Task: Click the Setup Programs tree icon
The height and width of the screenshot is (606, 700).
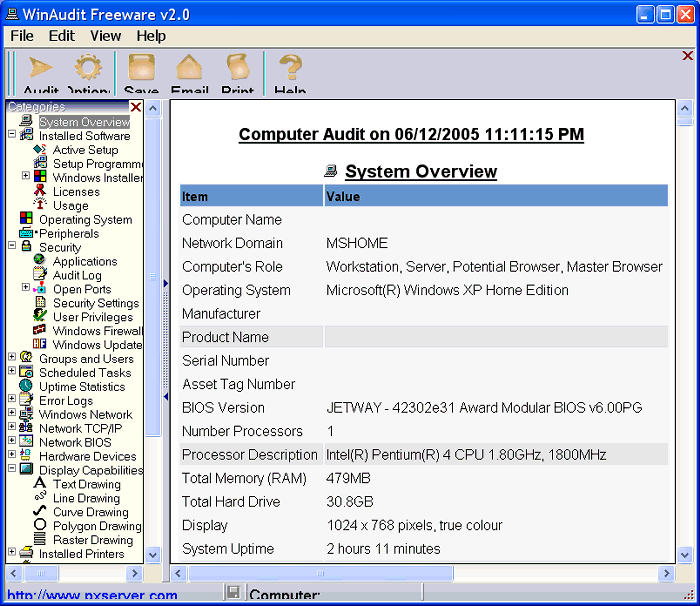Action: tap(40, 163)
